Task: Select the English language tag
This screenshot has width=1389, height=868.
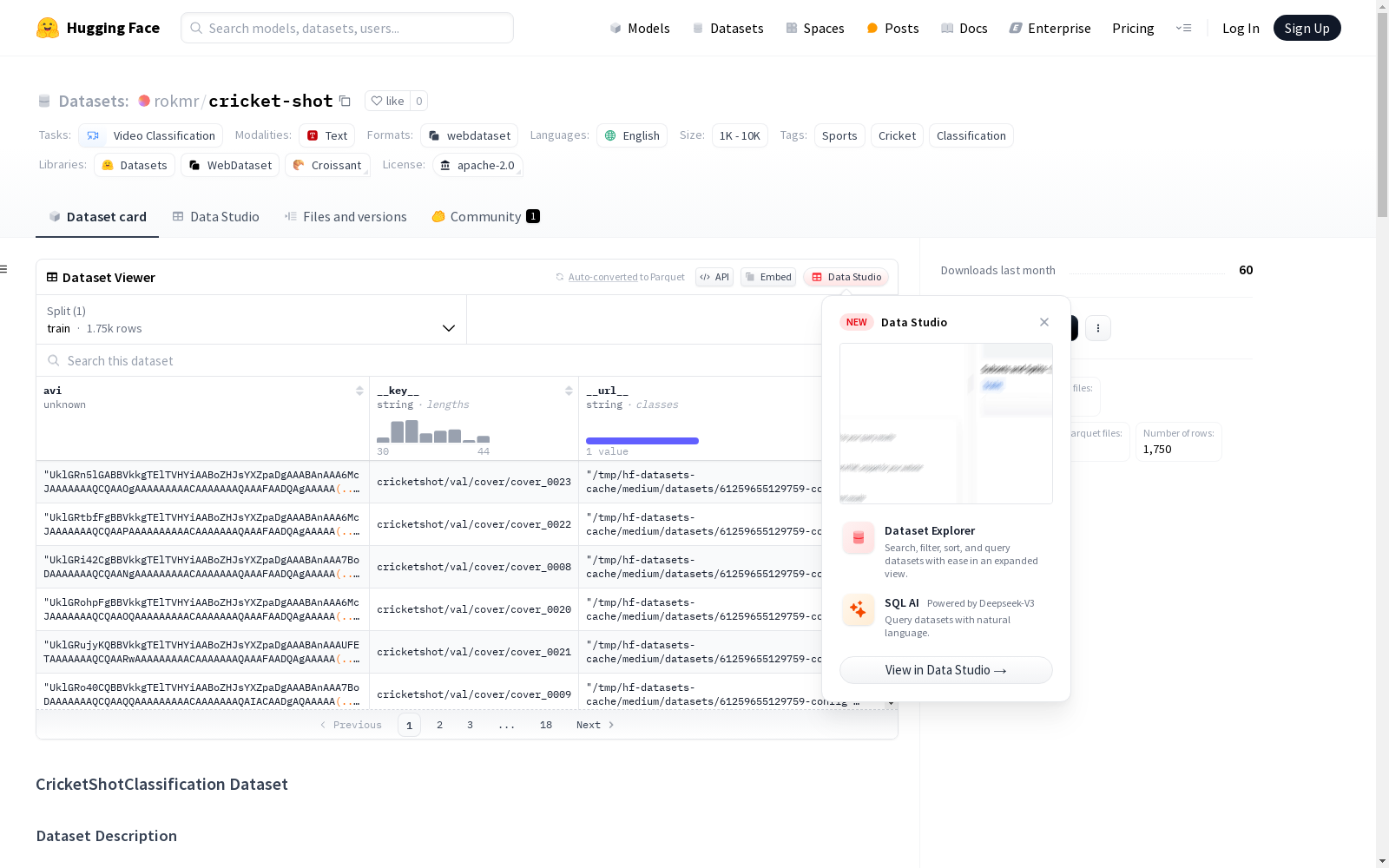Action: pyautogui.click(x=632, y=135)
